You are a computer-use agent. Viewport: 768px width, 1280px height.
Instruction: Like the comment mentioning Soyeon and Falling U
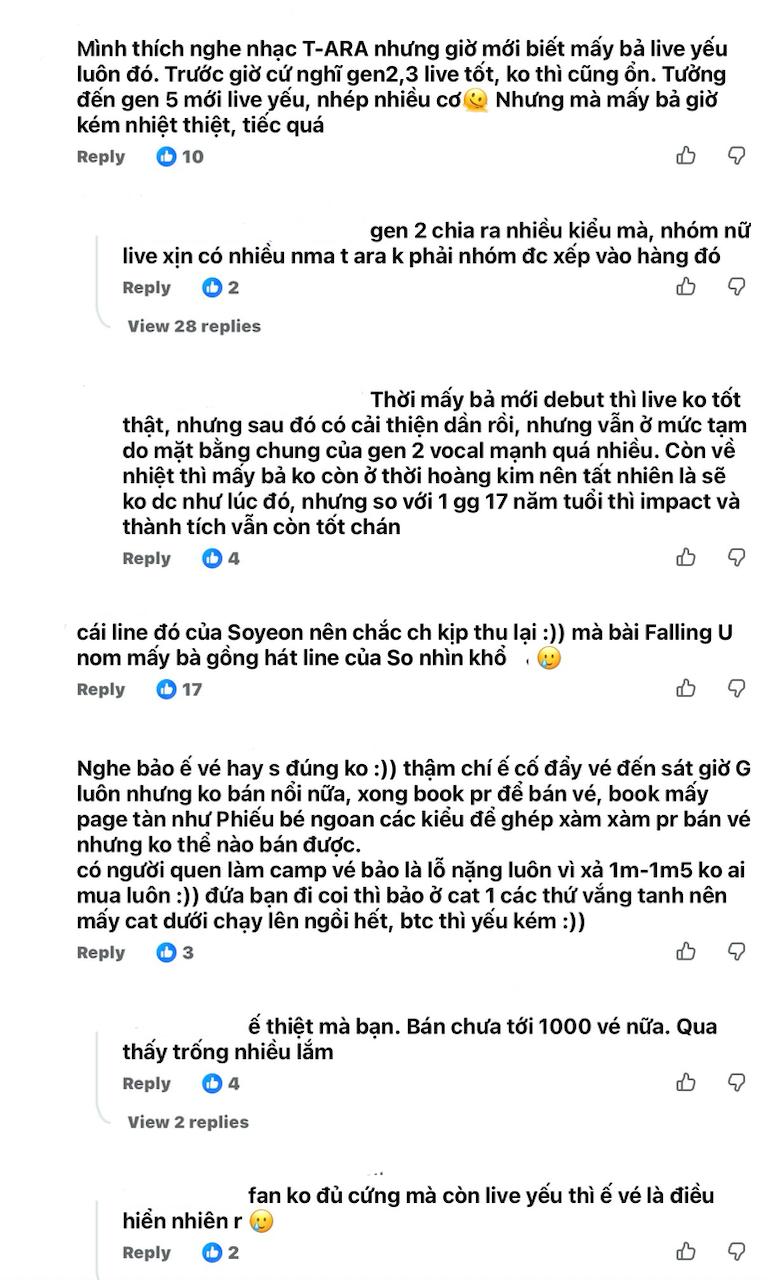[x=687, y=688]
